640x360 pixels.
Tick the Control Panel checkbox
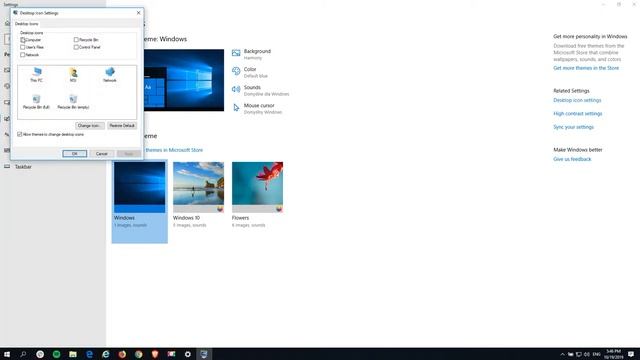click(76, 47)
